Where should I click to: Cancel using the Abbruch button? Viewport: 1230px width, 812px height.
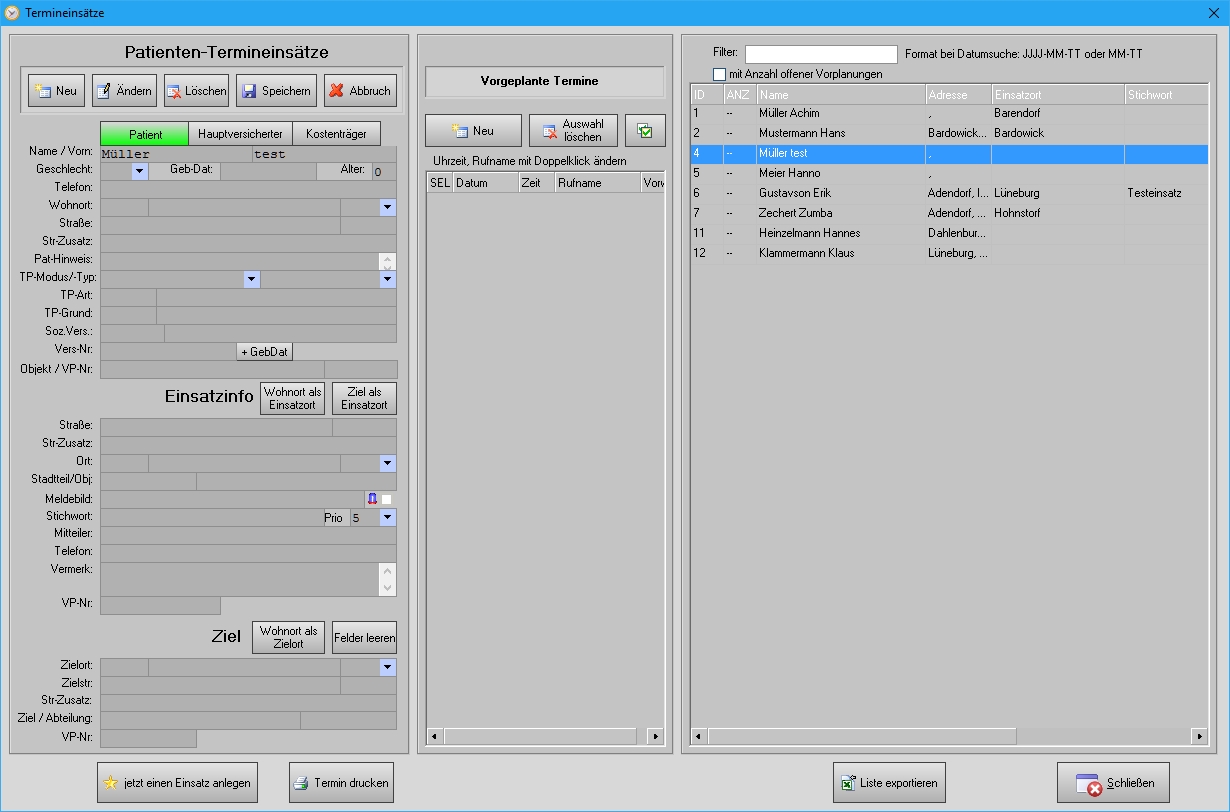[360, 91]
